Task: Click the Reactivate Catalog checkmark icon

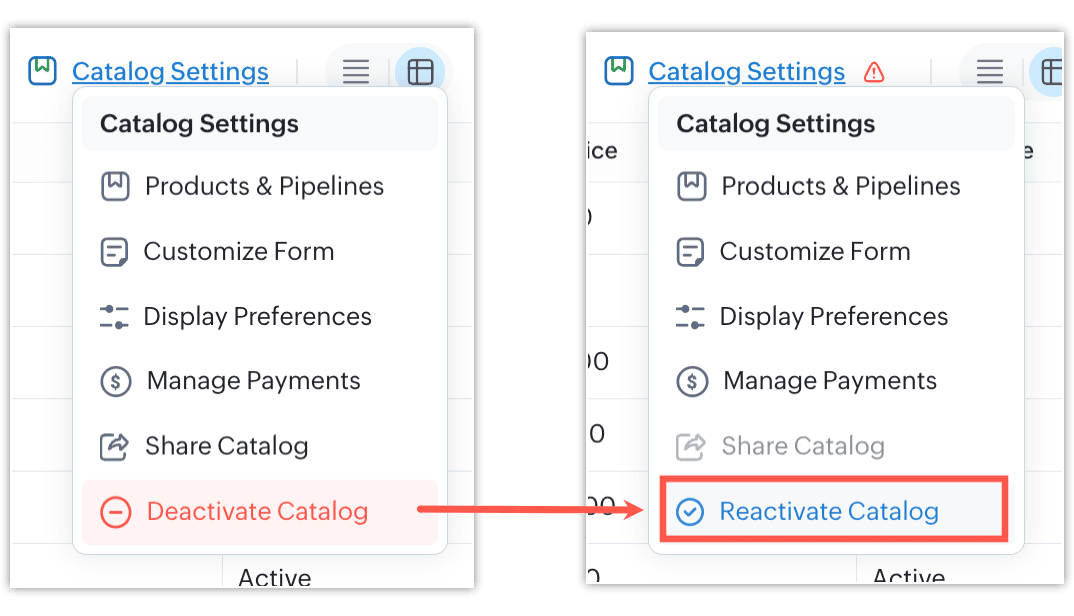Action: click(690, 512)
